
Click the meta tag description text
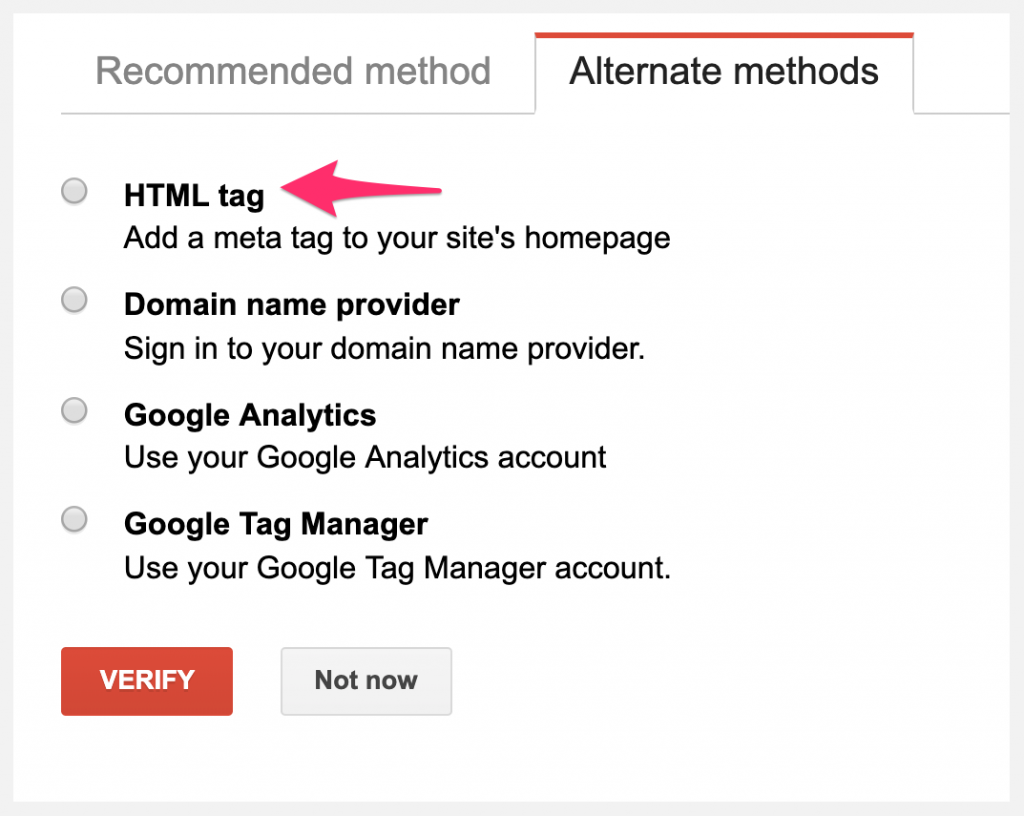point(396,238)
